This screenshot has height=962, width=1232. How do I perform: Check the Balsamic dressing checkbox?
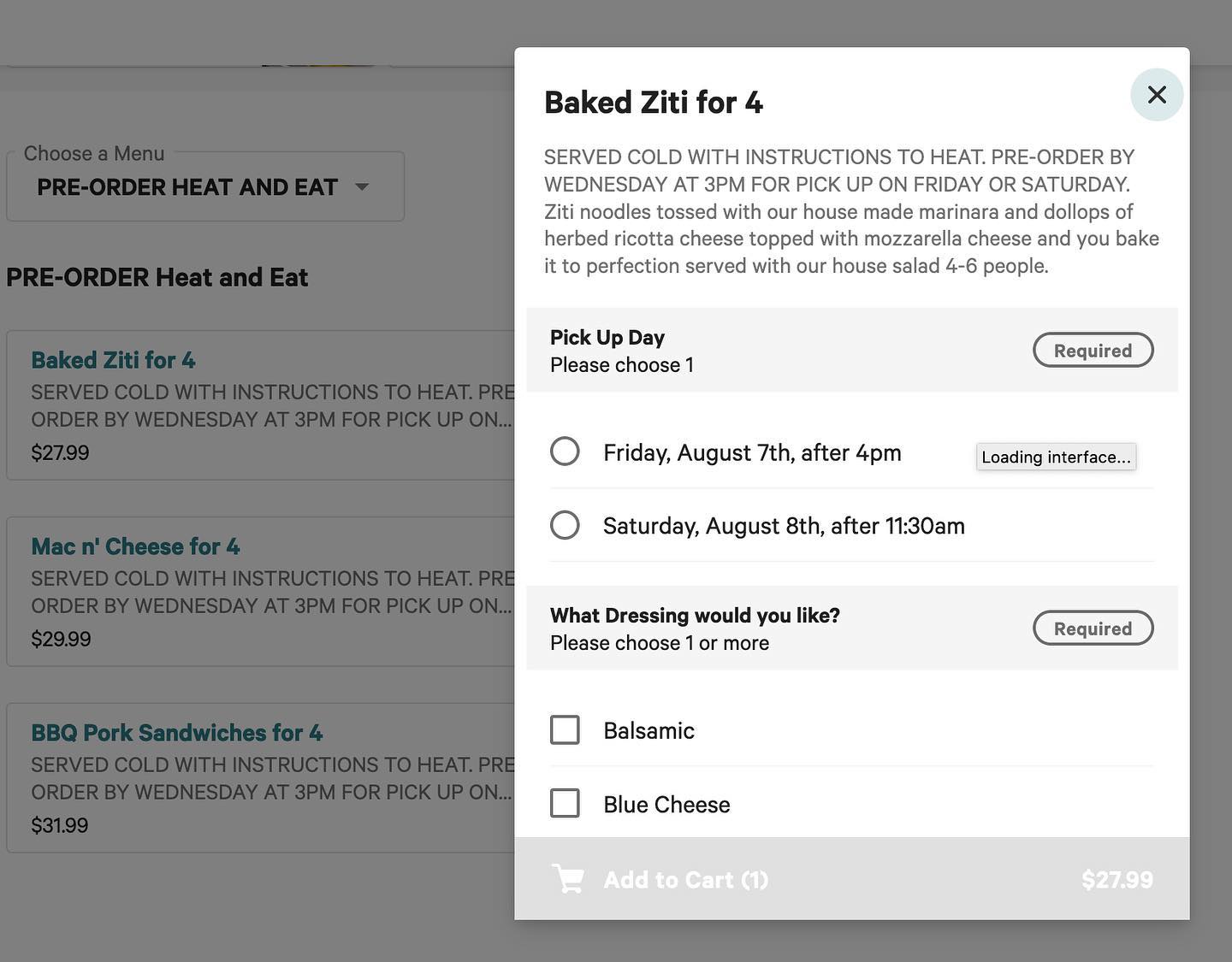click(x=565, y=730)
